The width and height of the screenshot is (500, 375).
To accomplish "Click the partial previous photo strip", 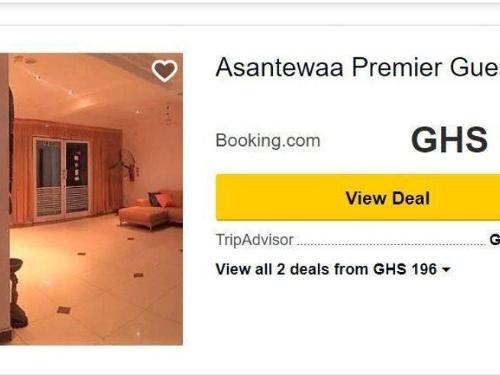I will tap(4, 199).
